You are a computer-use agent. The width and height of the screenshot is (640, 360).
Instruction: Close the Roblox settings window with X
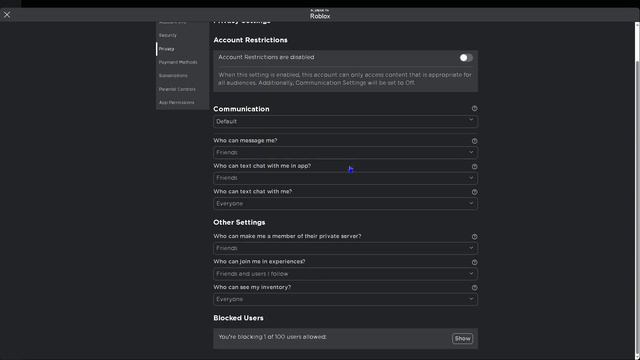pyautogui.click(x=7, y=15)
